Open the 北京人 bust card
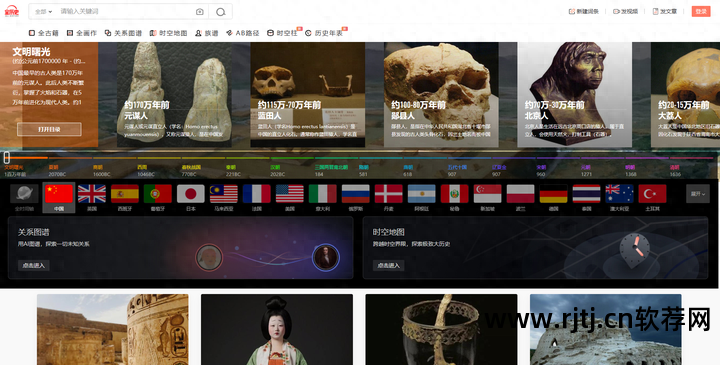 (x=574, y=95)
